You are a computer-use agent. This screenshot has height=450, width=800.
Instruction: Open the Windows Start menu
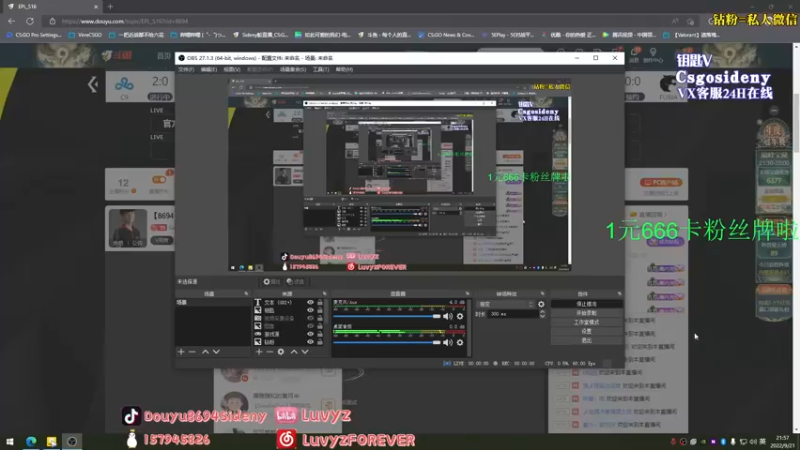10,441
